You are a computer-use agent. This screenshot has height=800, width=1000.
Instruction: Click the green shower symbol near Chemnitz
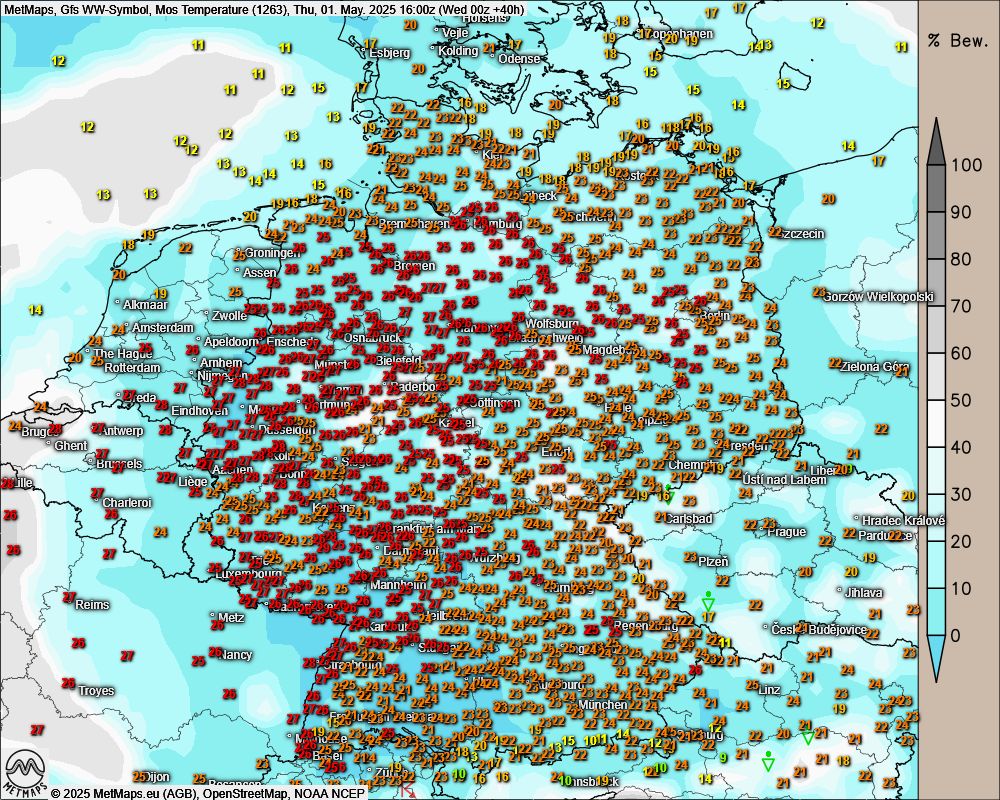[x=667, y=489]
